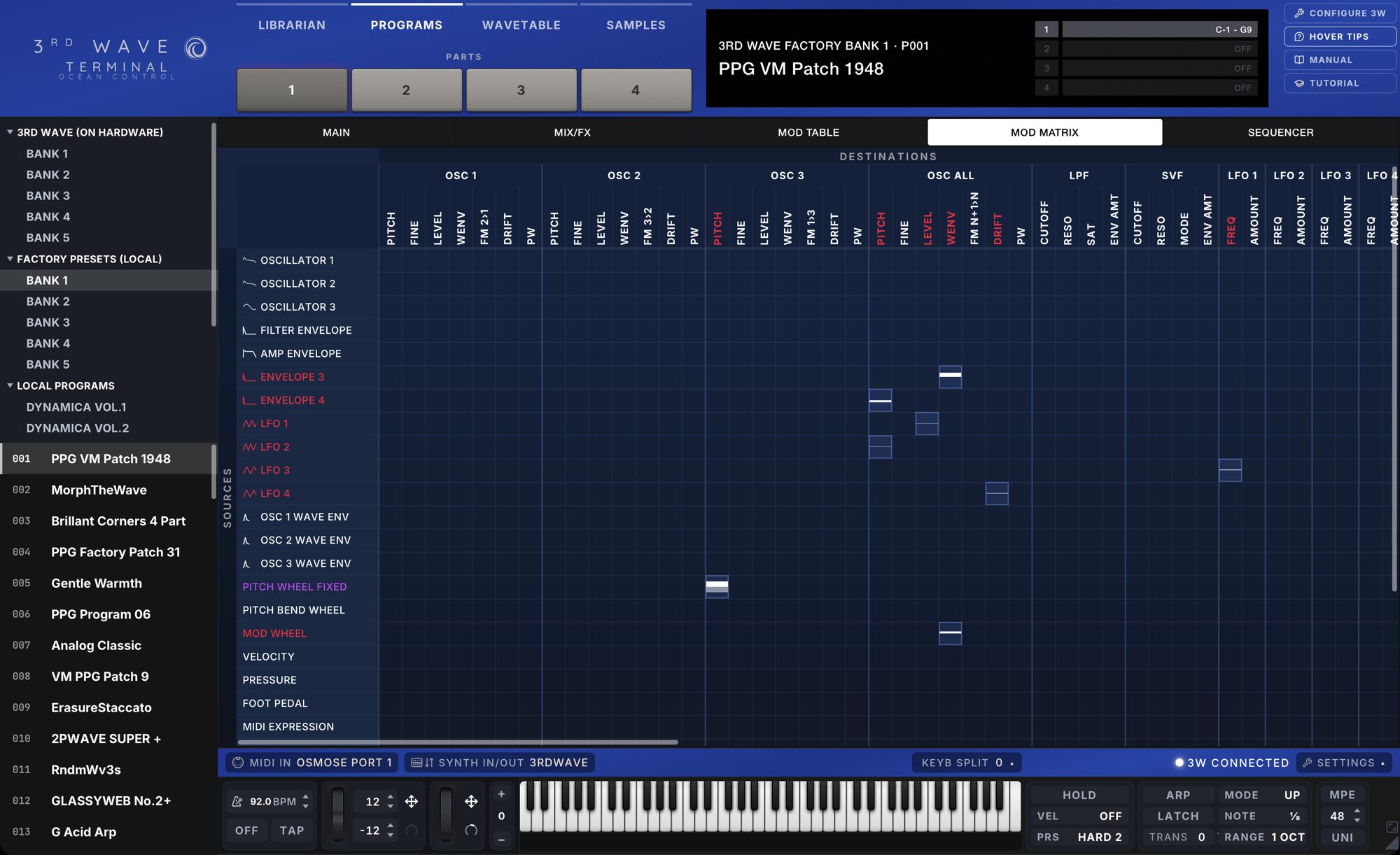
Task: Select layer 2 OFF row in display
Action: (x=1146, y=49)
